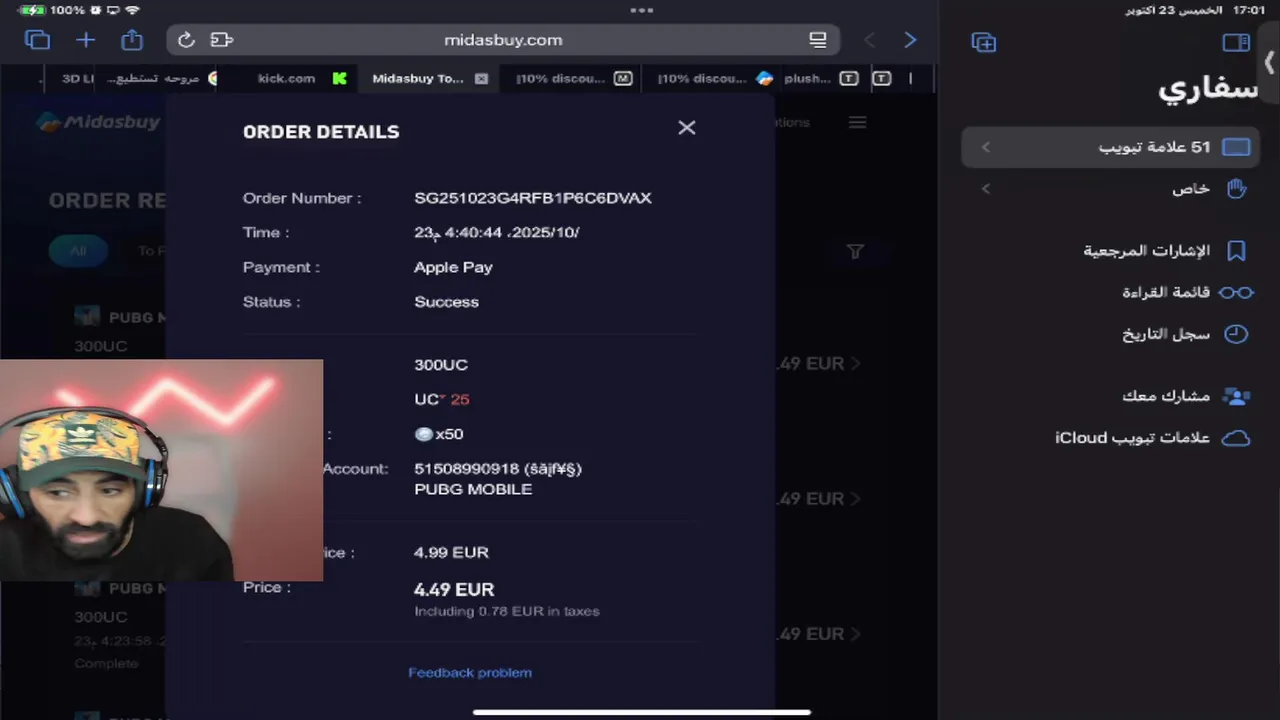Open قائمة القراءة reading list

[1187, 292]
